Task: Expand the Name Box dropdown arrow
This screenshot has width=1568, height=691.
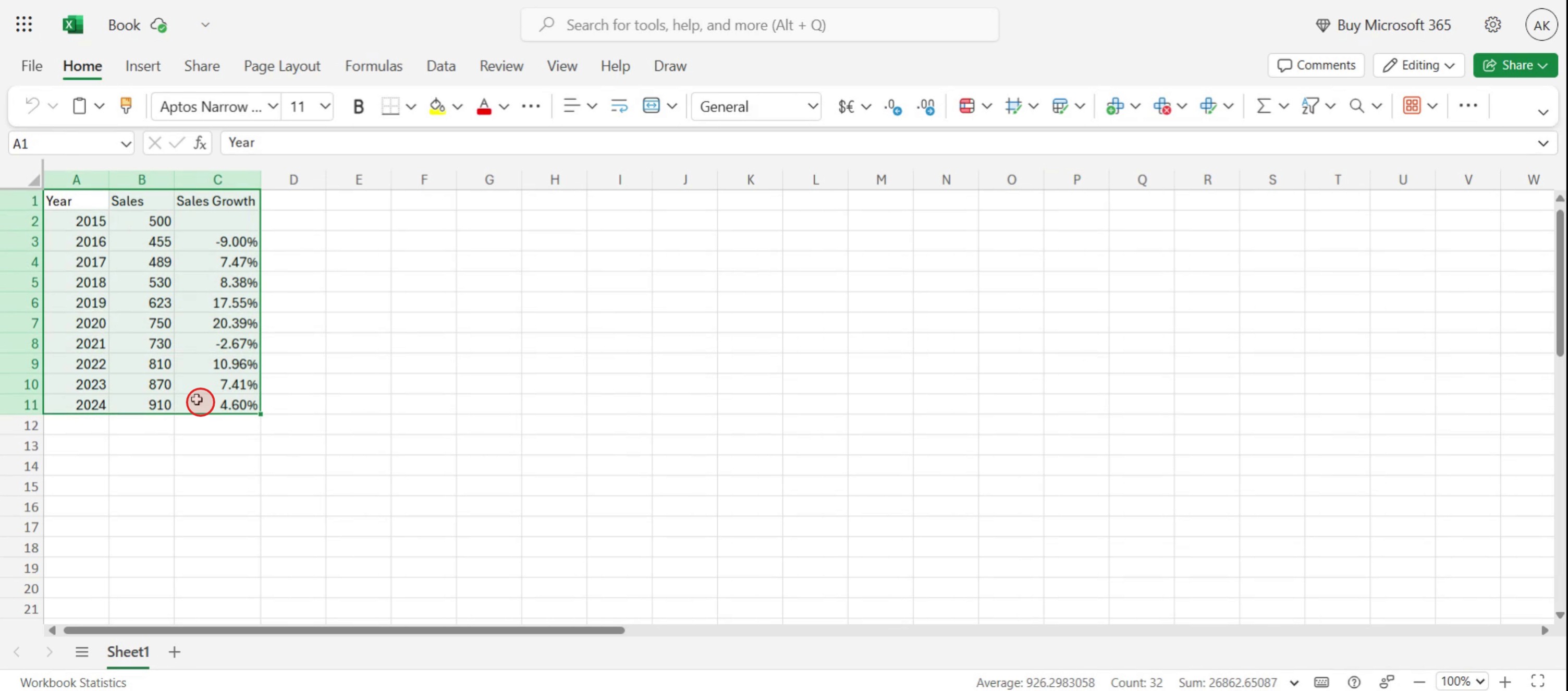Action: click(126, 144)
